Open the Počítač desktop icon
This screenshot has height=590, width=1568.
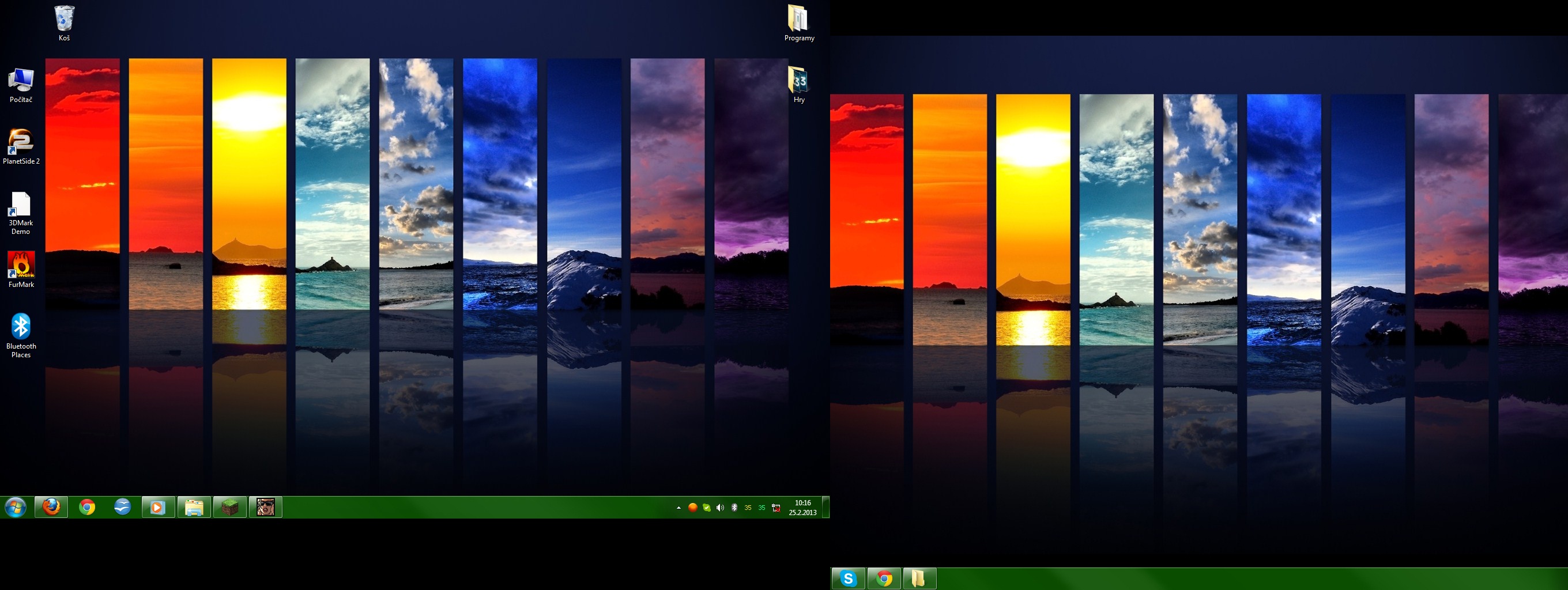pyautogui.click(x=21, y=81)
